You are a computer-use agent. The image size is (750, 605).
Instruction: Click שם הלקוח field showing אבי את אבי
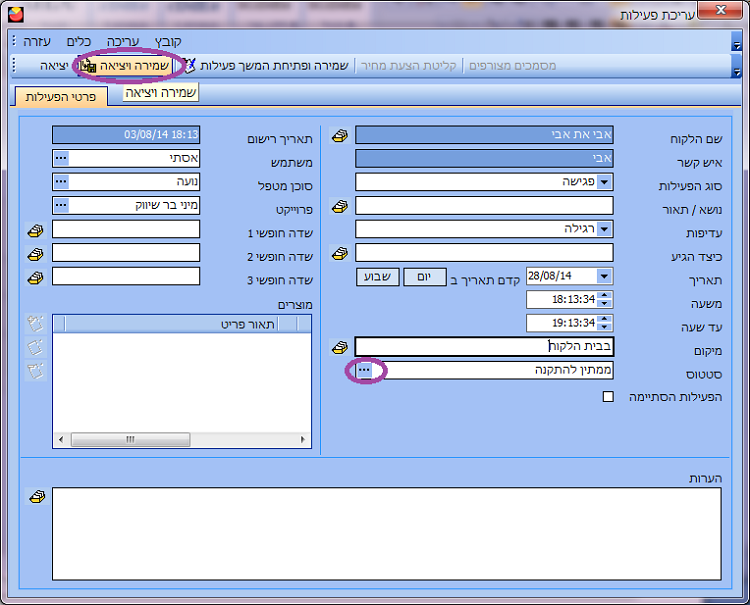(484, 135)
